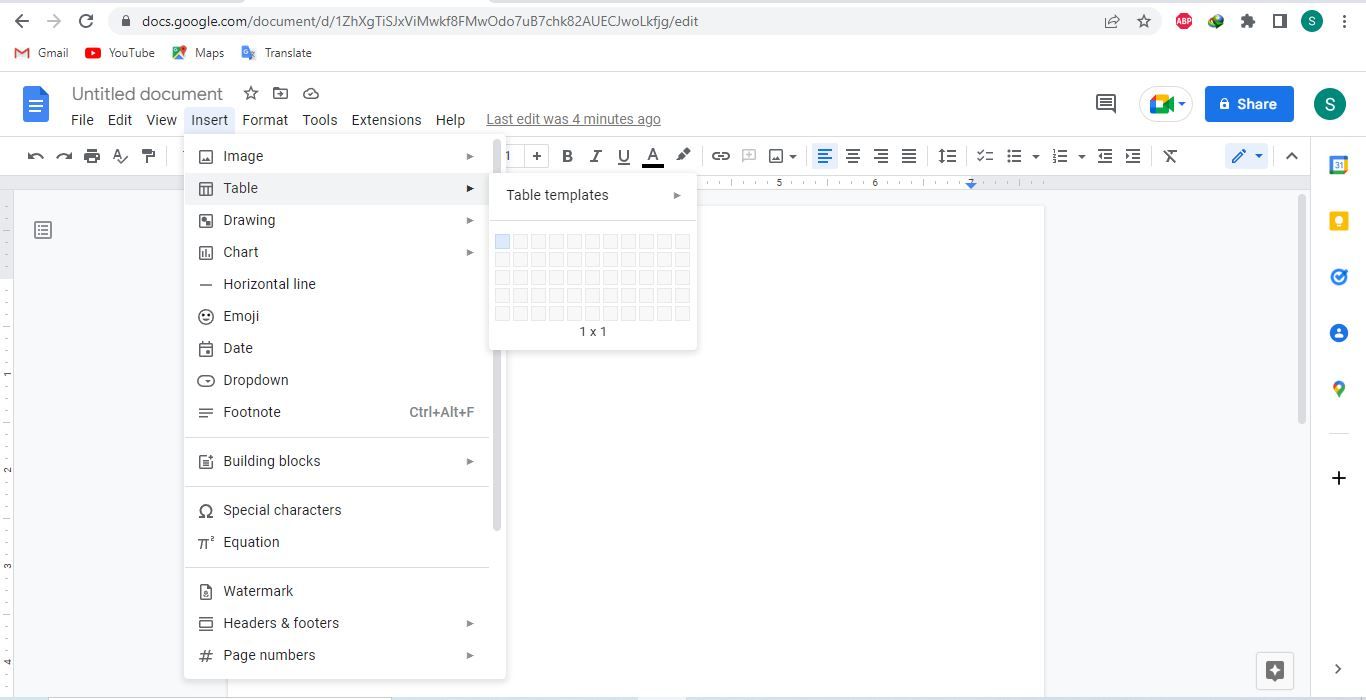The image size is (1366, 700).
Task: Open the comment history icon
Action: (x=1105, y=103)
